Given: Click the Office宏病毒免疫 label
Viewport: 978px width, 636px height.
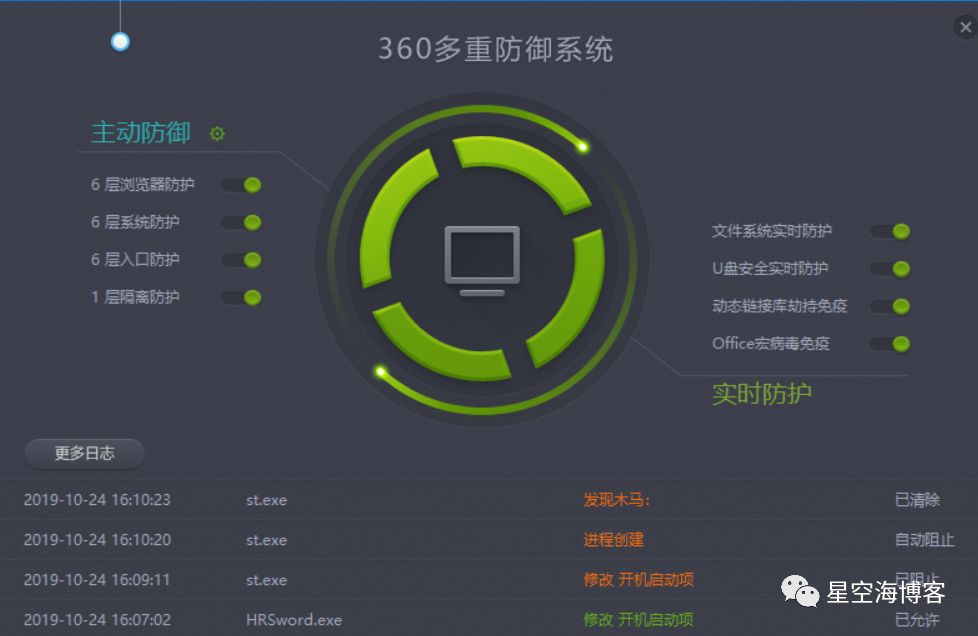Looking at the screenshot, I should pos(771,344).
